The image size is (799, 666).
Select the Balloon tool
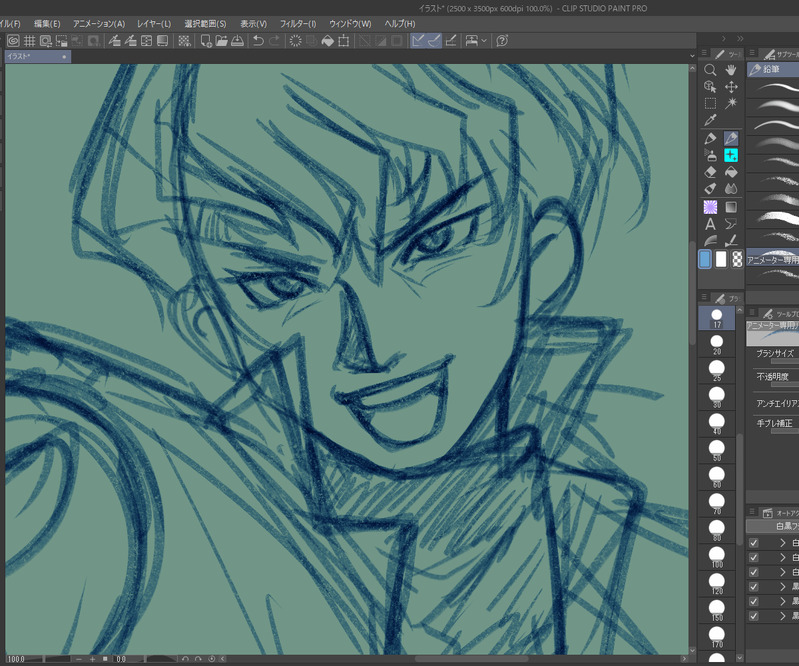click(x=731, y=224)
